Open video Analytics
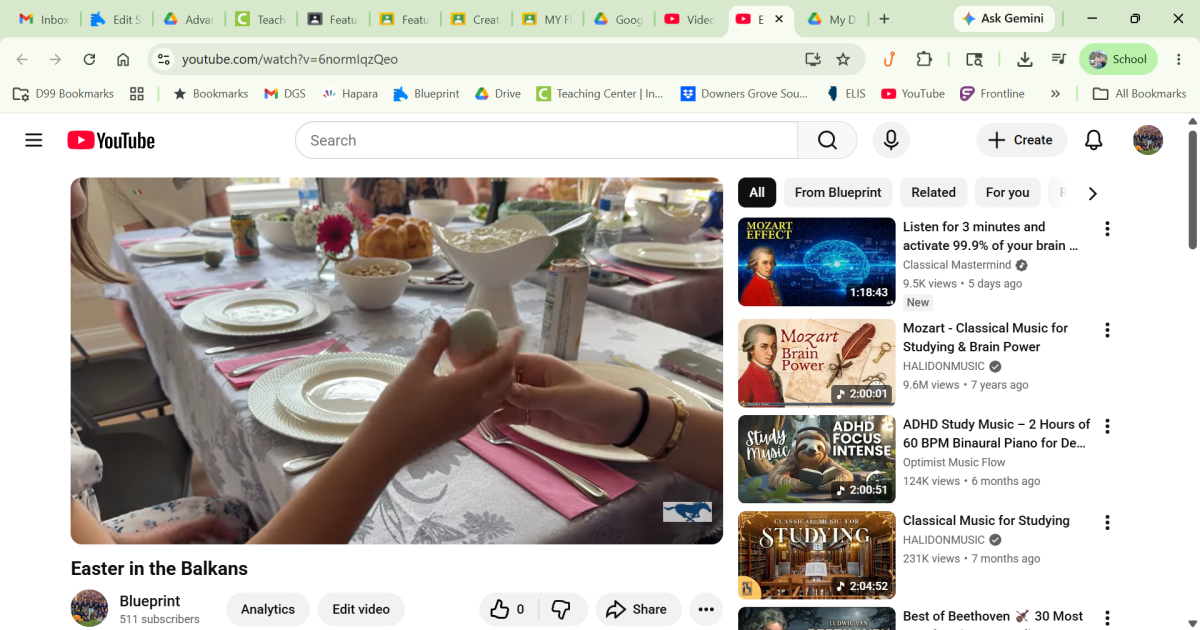The height and width of the screenshot is (630, 1200). click(268, 609)
